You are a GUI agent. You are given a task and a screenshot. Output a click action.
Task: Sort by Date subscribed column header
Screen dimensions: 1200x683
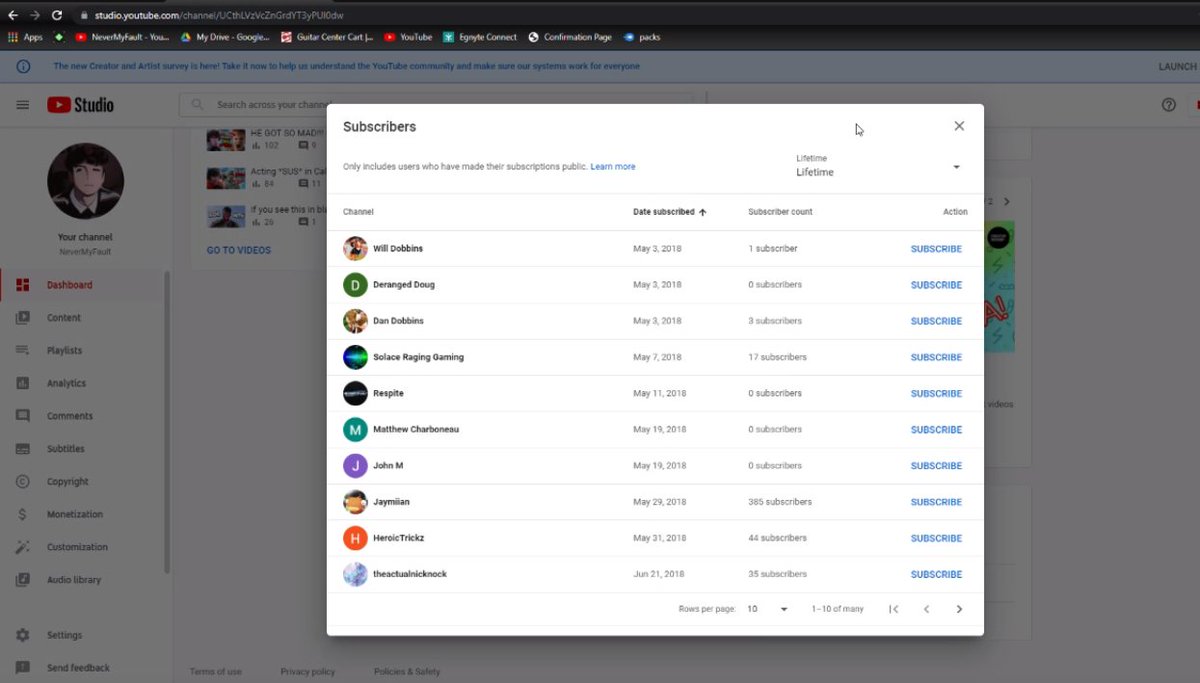[669, 212]
